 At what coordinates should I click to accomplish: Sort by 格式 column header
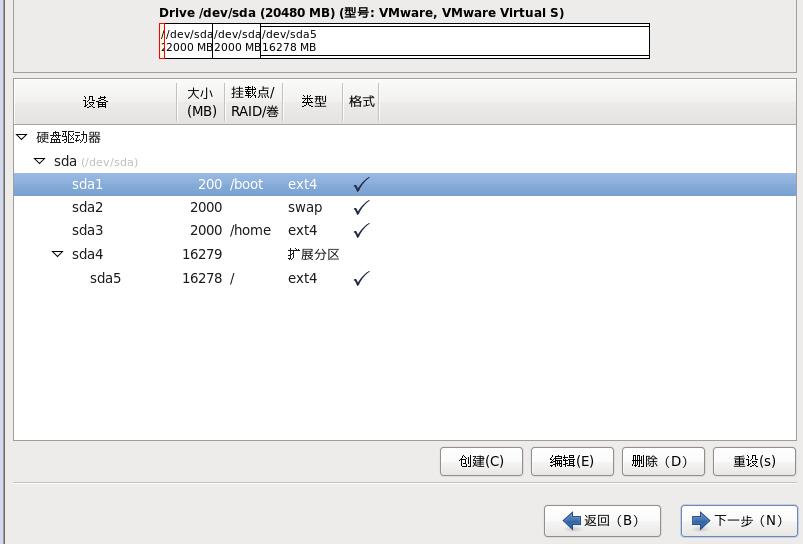coord(362,102)
